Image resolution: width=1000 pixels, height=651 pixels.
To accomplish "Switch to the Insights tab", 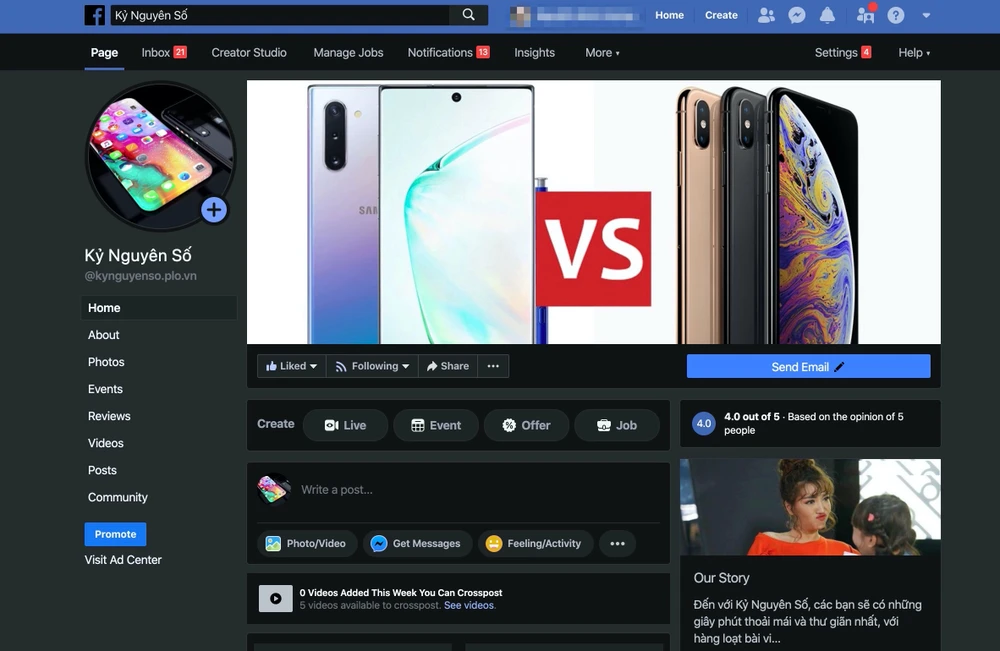I will (534, 53).
